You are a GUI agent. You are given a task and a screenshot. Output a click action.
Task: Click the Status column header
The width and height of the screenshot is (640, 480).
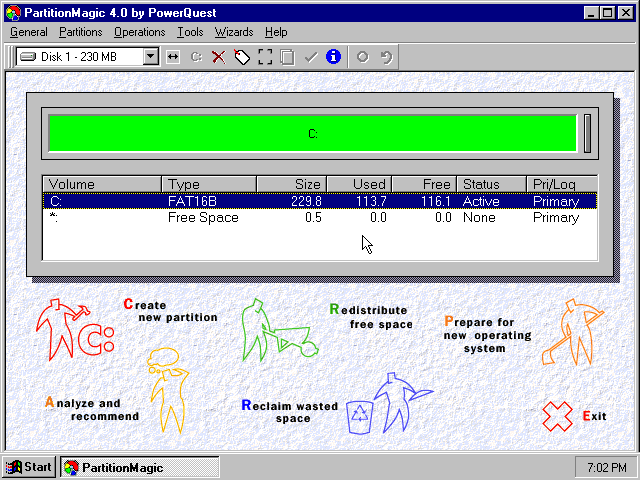point(491,184)
